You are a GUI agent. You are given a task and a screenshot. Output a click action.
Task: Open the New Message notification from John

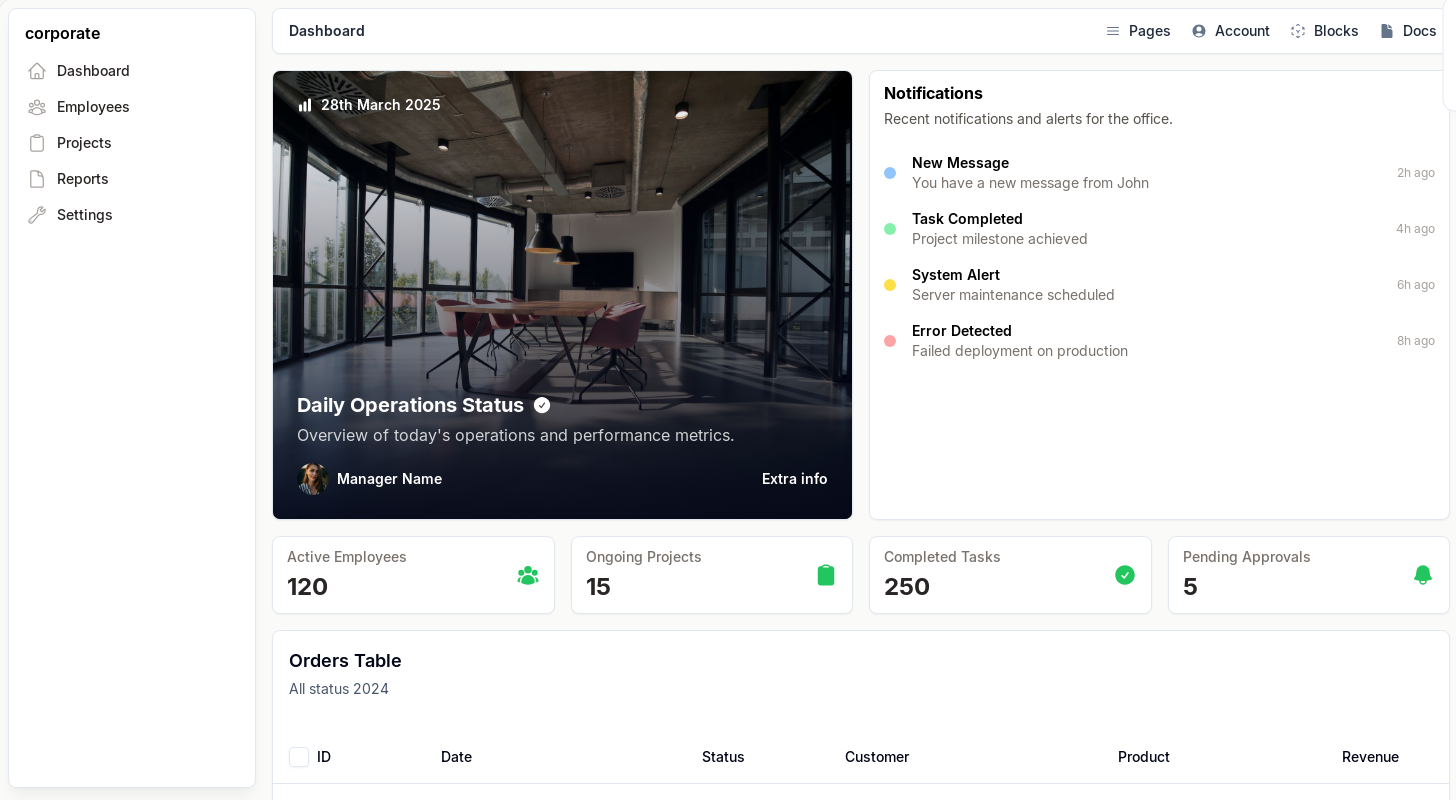tap(1030, 173)
